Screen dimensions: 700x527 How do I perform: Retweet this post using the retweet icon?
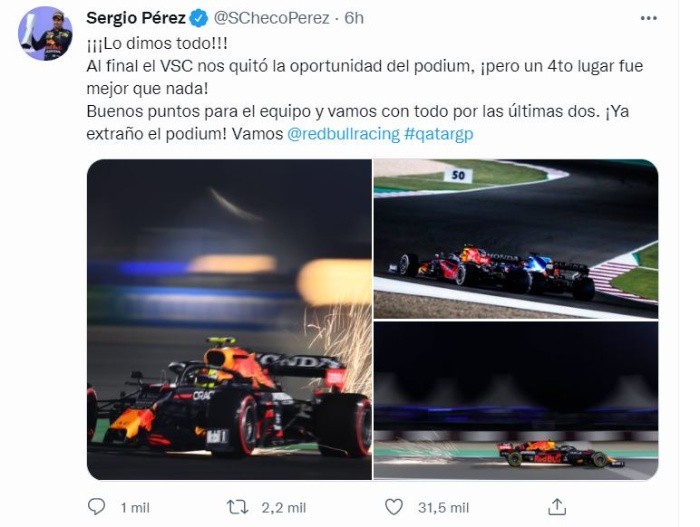point(237,507)
